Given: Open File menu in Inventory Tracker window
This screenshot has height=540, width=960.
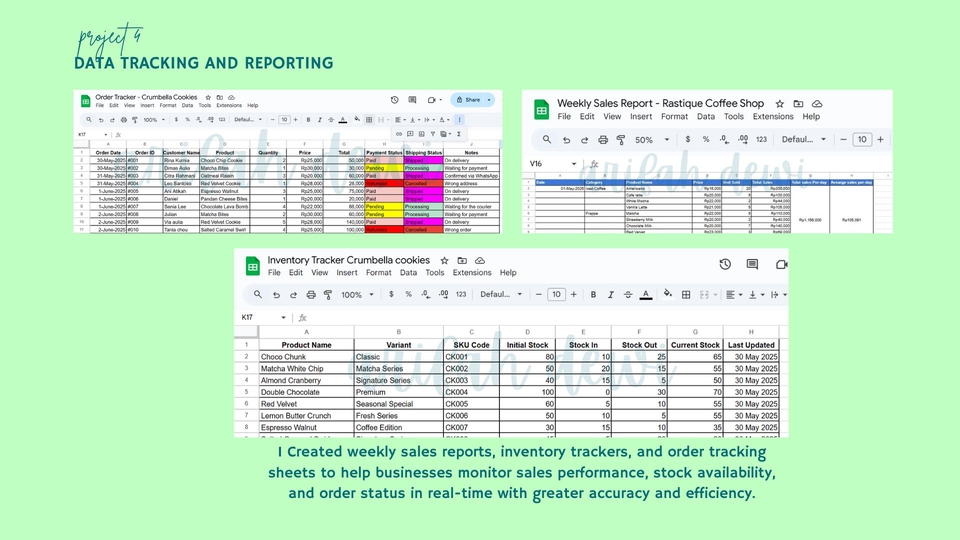Looking at the screenshot, I should click(274, 272).
